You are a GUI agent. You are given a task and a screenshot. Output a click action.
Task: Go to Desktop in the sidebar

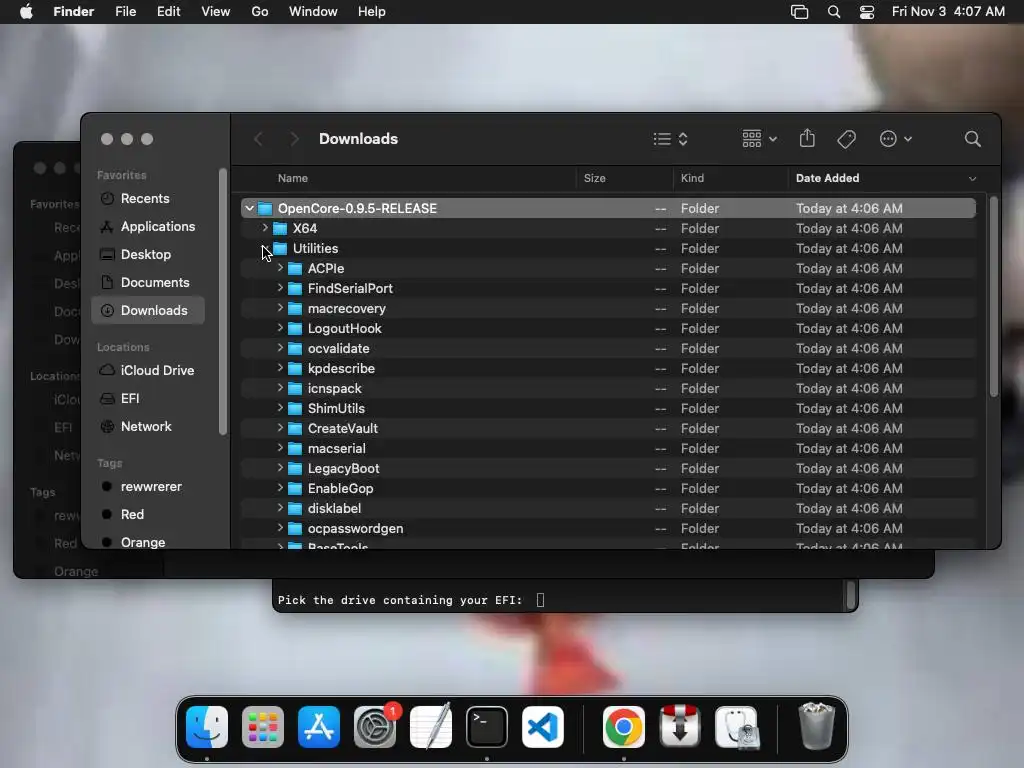pyautogui.click(x=148, y=255)
